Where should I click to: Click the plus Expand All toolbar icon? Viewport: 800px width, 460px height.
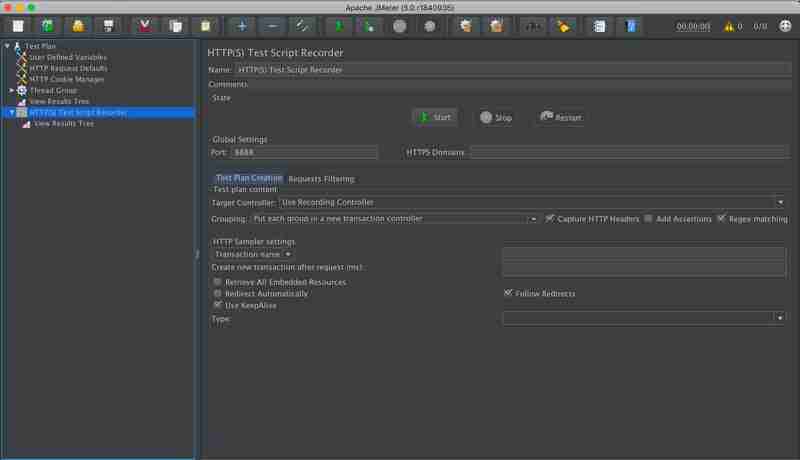pos(241,26)
